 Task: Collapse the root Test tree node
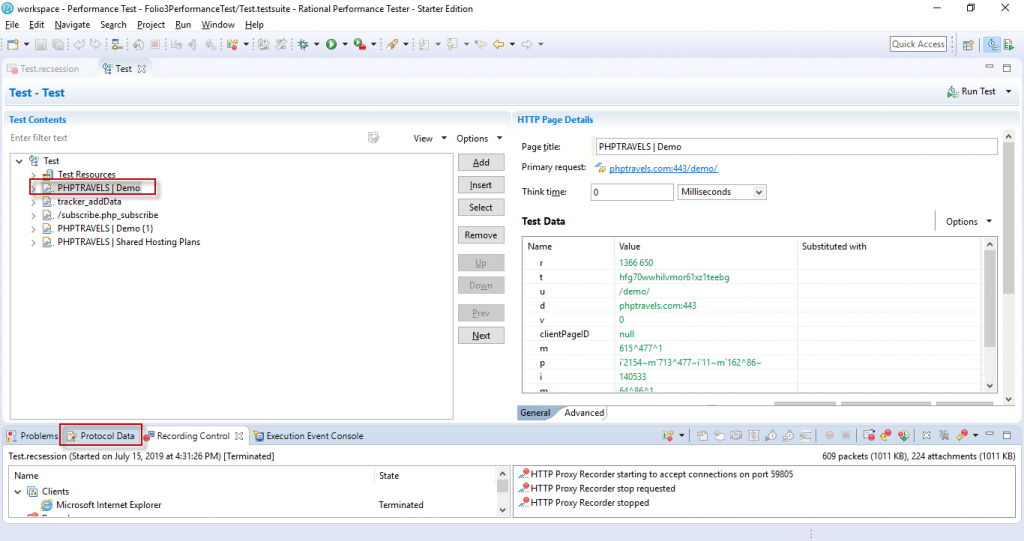(19, 160)
